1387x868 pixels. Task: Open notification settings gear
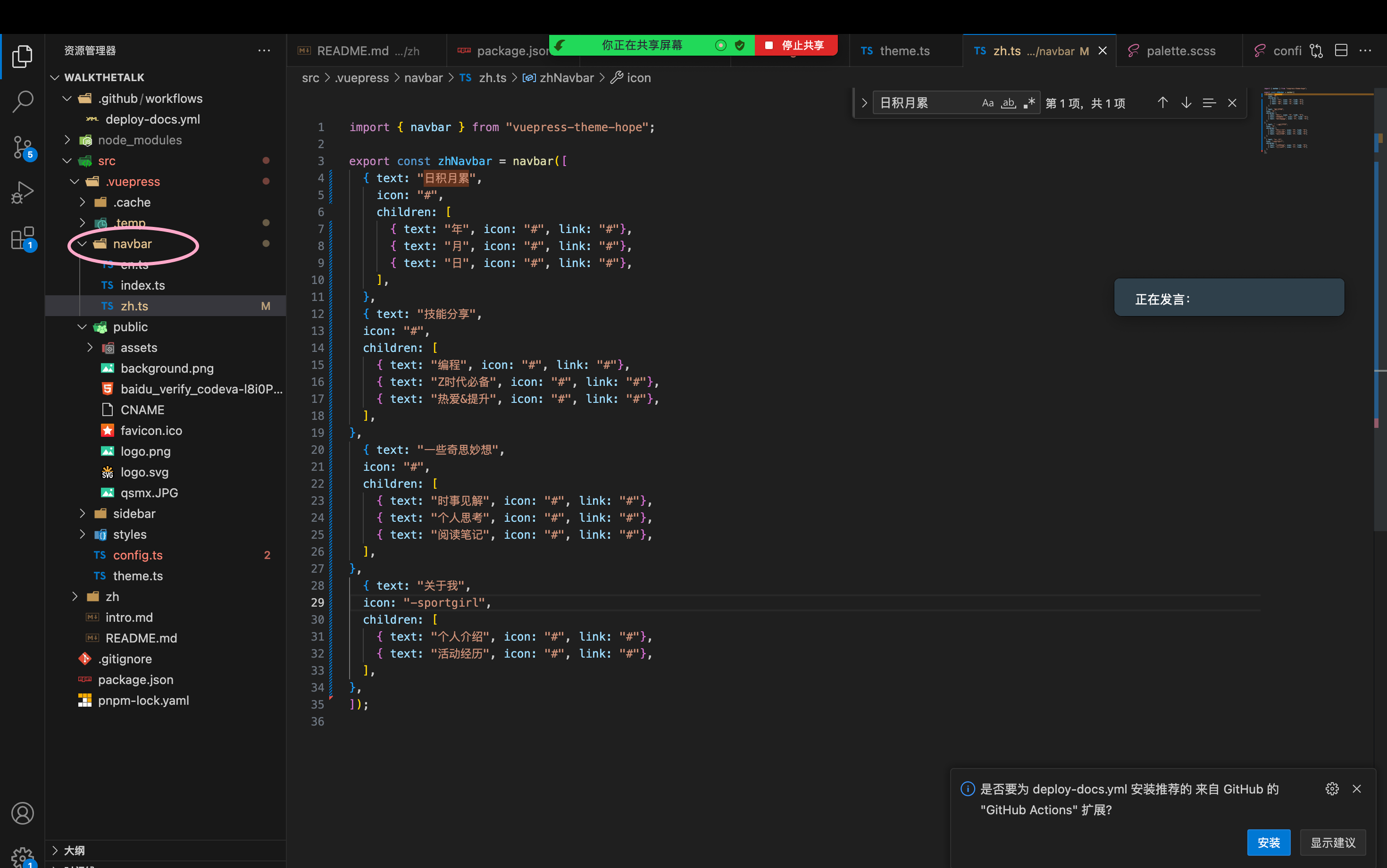1332,789
